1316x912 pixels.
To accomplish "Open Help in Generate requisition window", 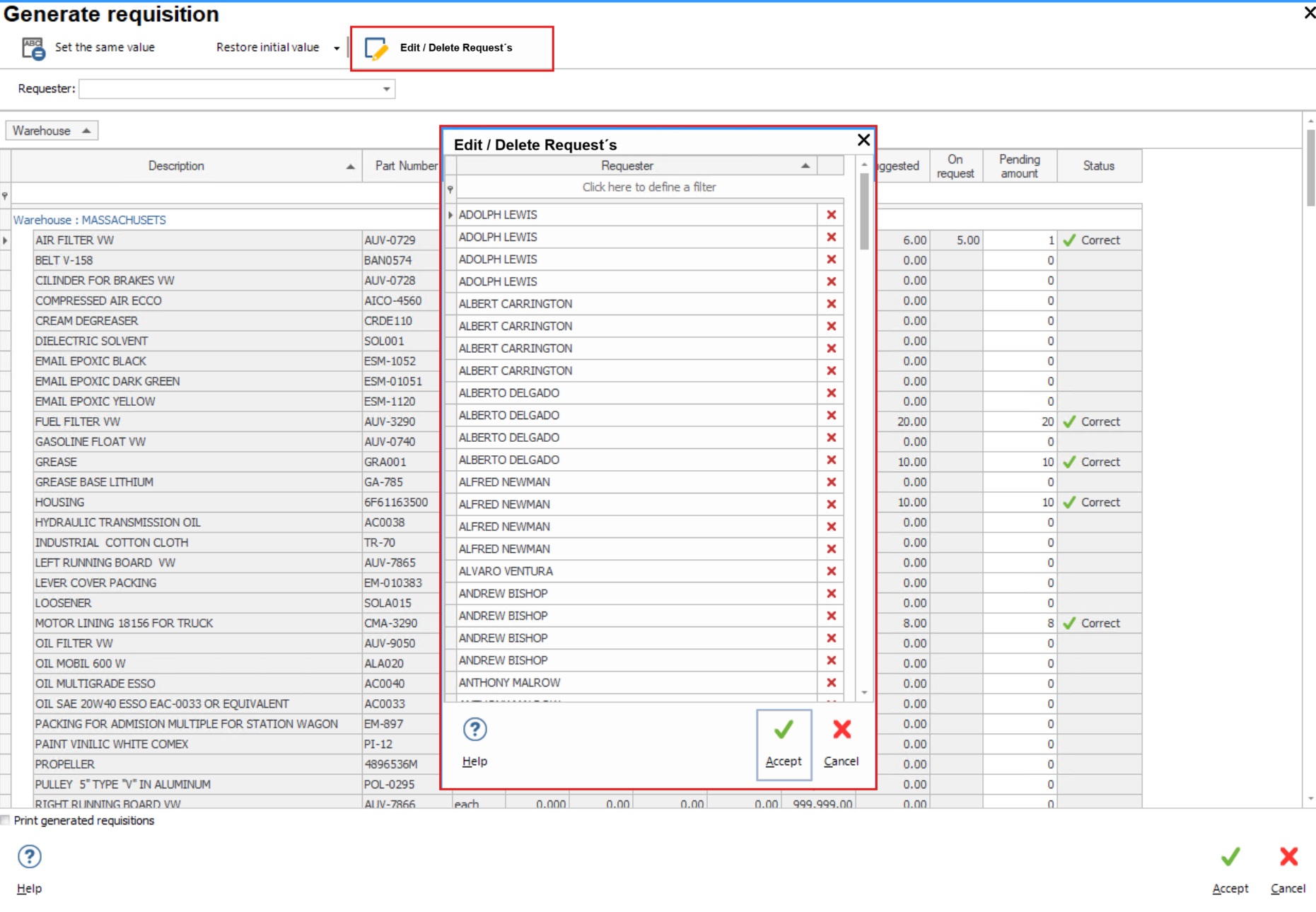I will click(x=29, y=870).
